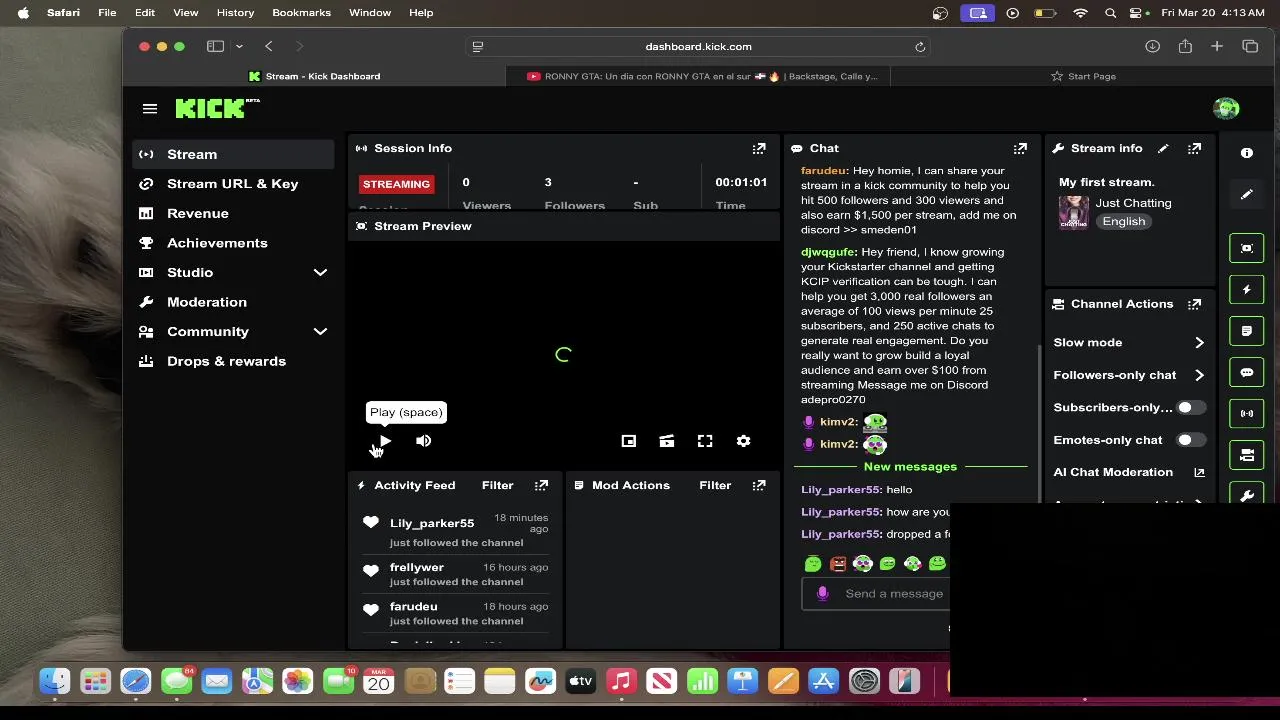The height and width of the screenshot is (720, 1280).
Task: Expand the Community sidebar section
Action: [x=320, y=331]
